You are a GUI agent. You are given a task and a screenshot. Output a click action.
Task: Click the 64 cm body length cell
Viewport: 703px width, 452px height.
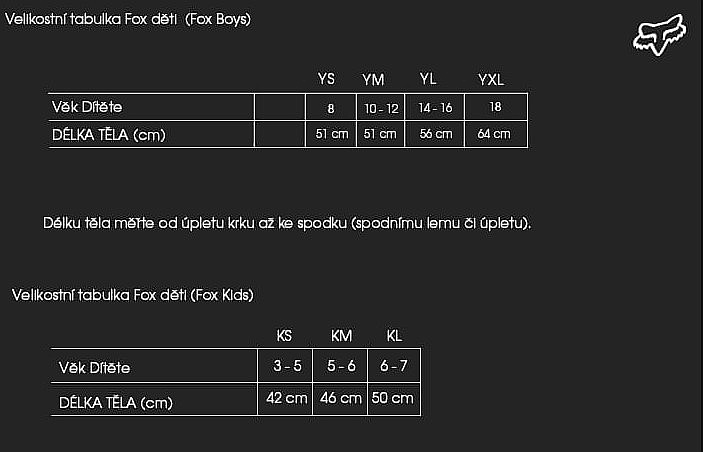(x=494, y=134)
